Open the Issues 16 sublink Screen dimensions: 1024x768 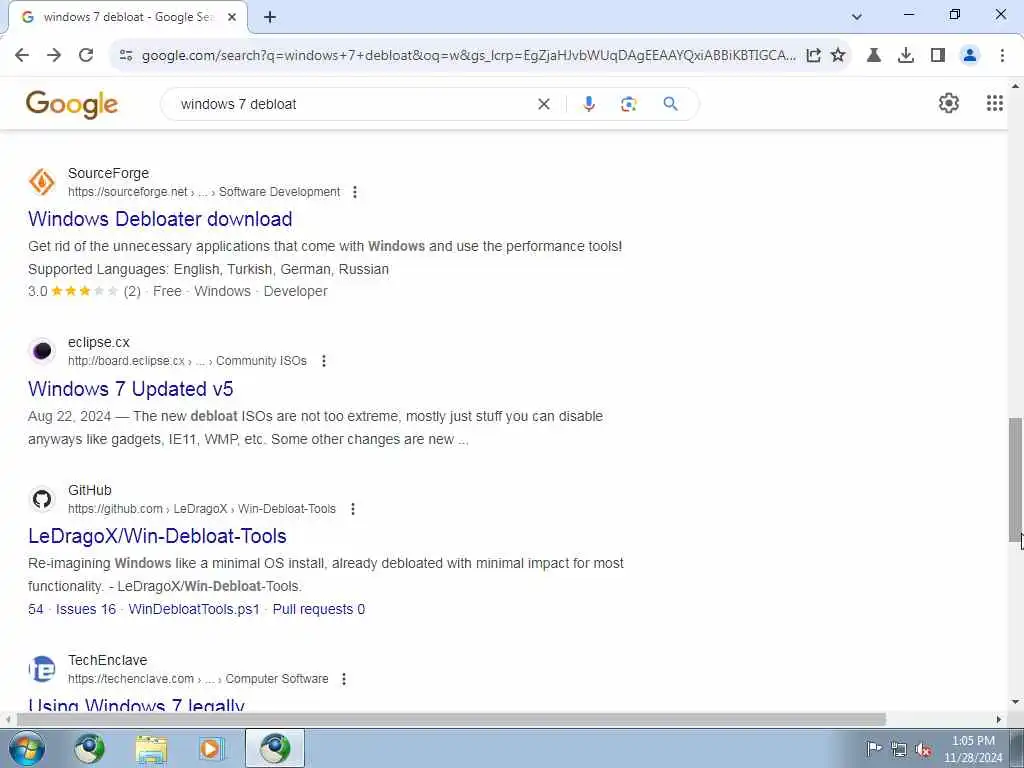coord(86,609)
